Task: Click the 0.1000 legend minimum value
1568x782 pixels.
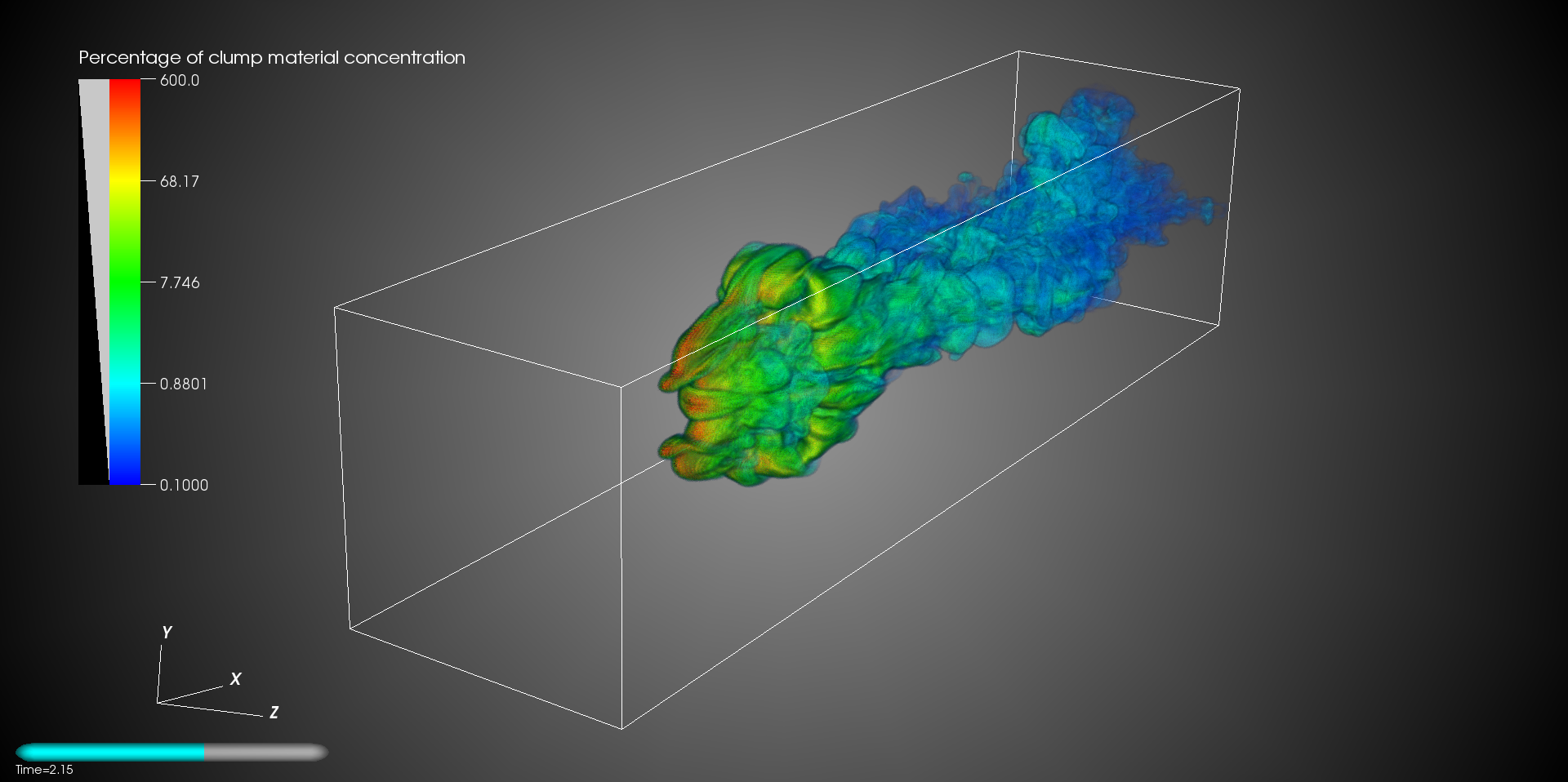Action: tap(184, 485)
